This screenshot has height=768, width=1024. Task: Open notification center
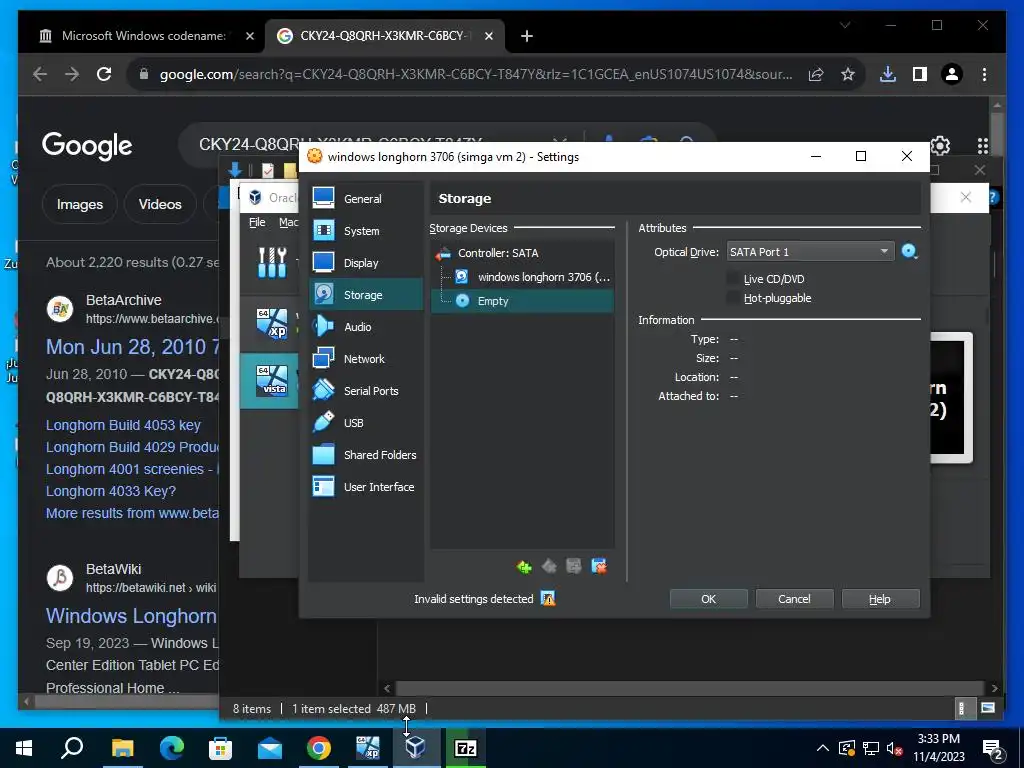tap(993, 748)
